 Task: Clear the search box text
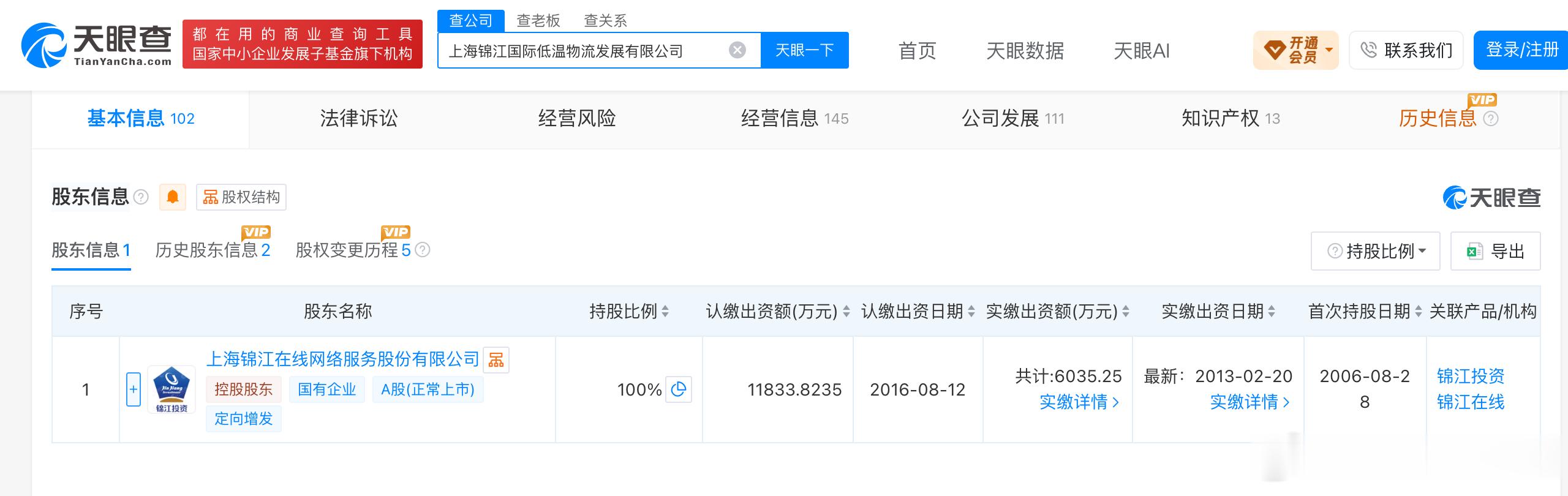pos(737,50)
